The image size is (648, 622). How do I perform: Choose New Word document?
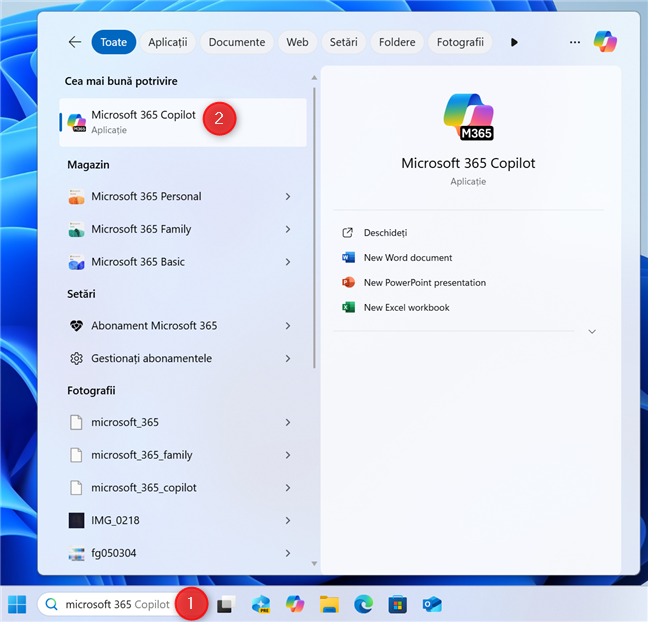click(x=397, y=257)
